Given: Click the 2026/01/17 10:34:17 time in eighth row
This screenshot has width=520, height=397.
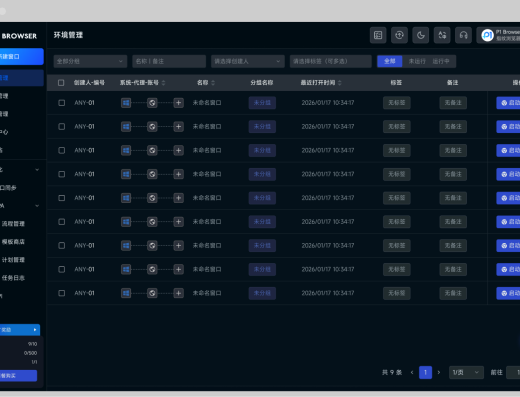Looking at the screenshot, I should click(328, 269).
